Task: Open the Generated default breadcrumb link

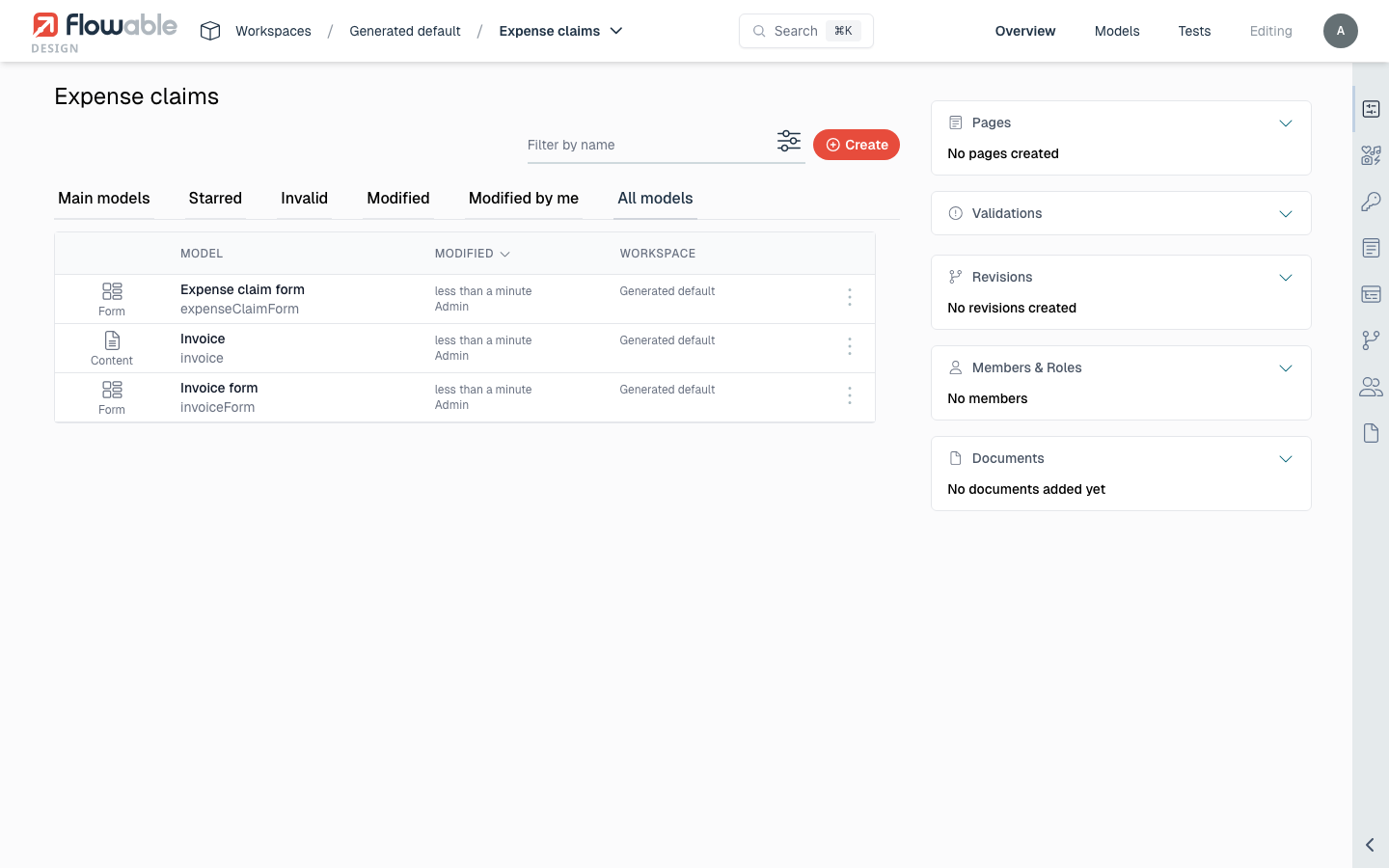Action: point(405,31)
